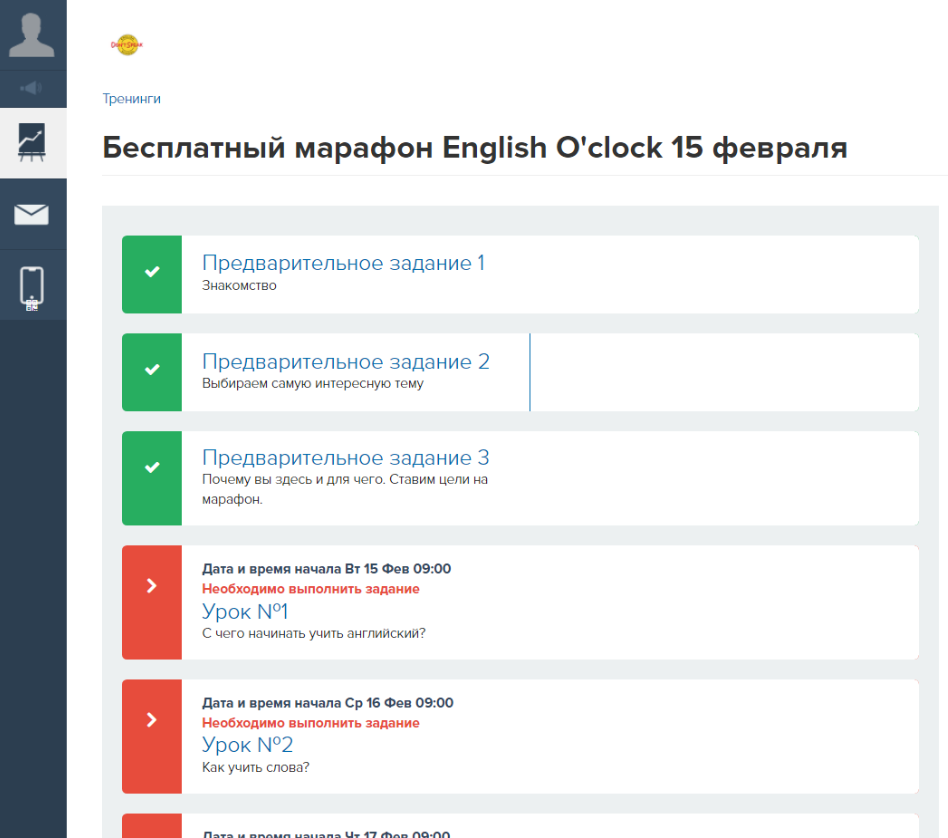Viewport: 948px width, 838px height.
Task: Go to the Тренинги breadcrumb link
Action: click(x=132, y=99)
